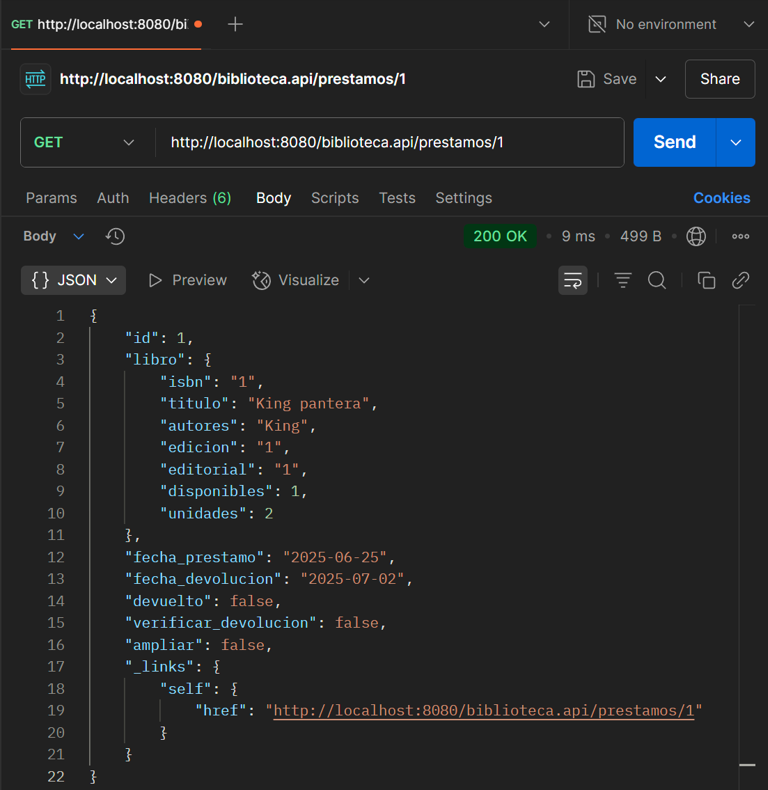Click the "fecha_prestamo" value 2025-06-25
This screenshot has width=768, height=790.
[x=334, y=557]
